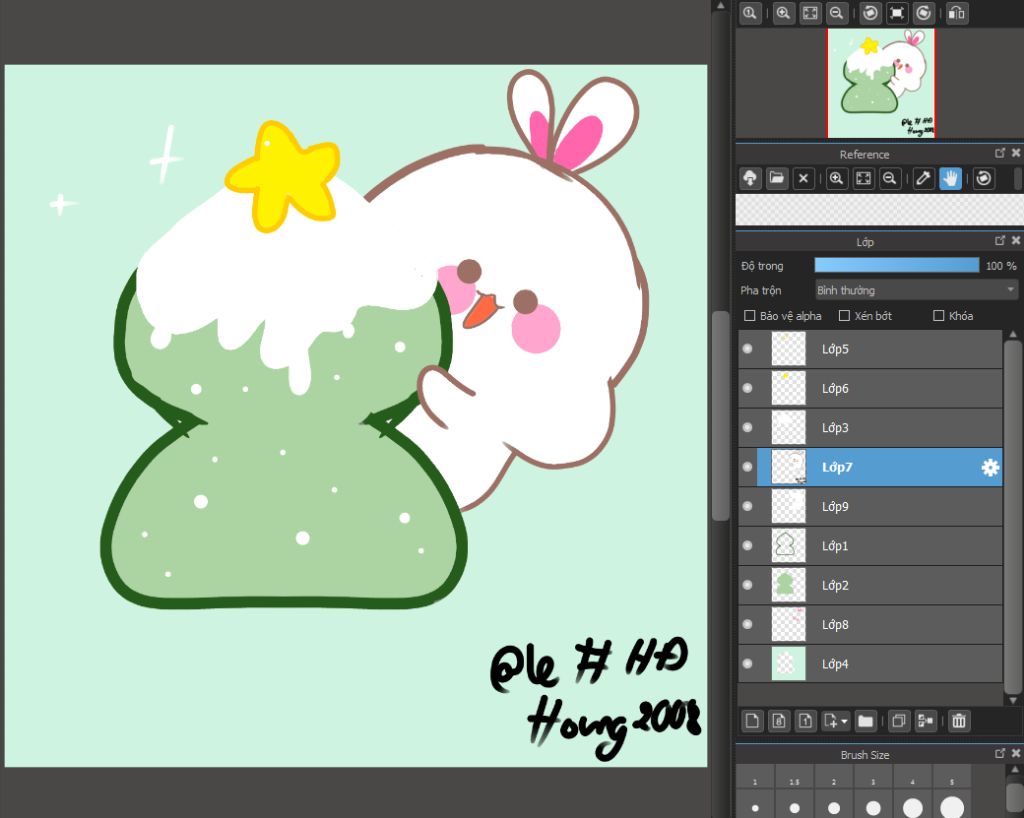The image size is (1024, 818).
Task: Hide the Lớp6 layer
Action: (x=748, y=388)
